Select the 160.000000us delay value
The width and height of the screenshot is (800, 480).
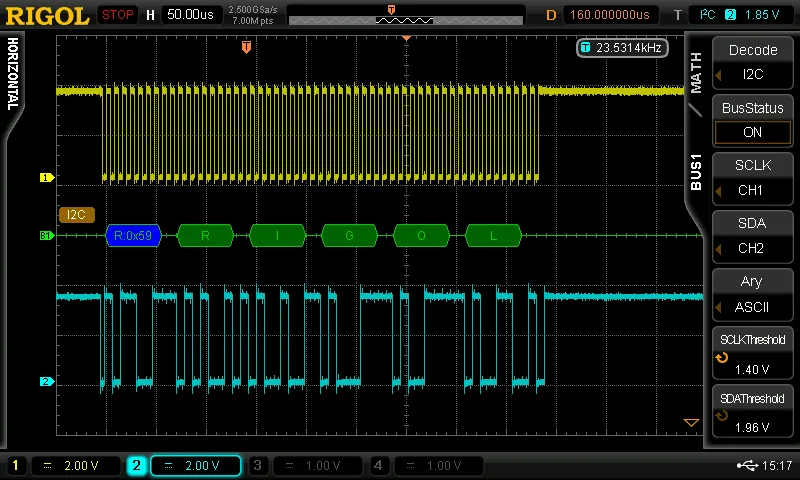coord(610,15)
